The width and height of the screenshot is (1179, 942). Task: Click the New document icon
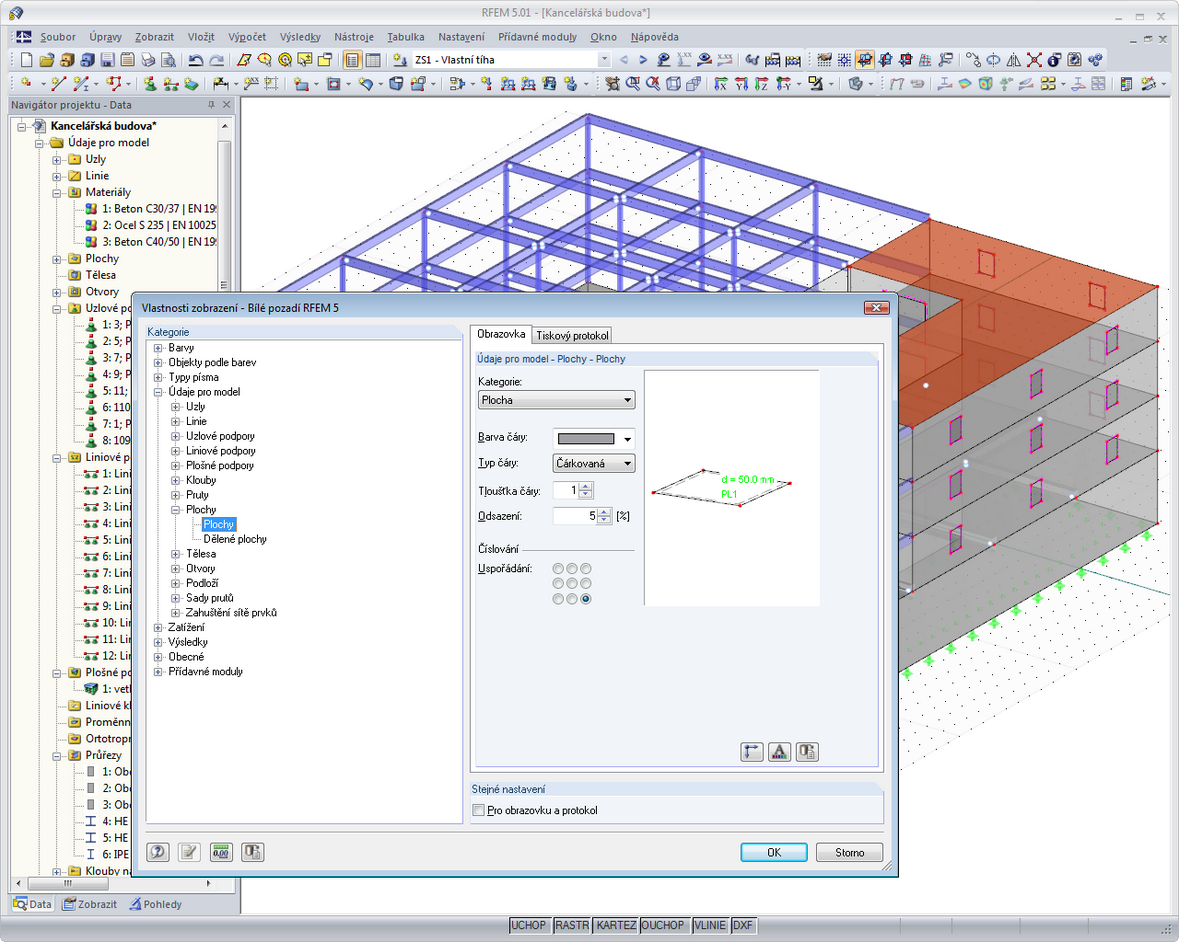26,60
